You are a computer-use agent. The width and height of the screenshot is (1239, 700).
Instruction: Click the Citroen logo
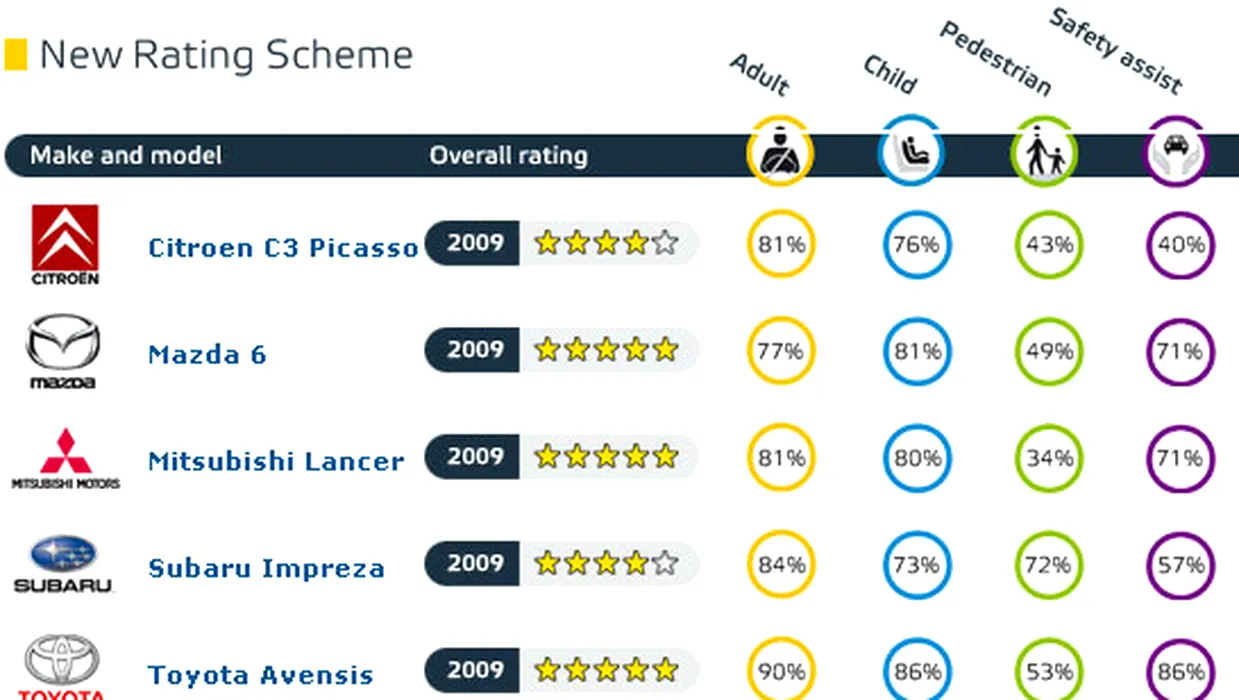click(x=65, y=245)
